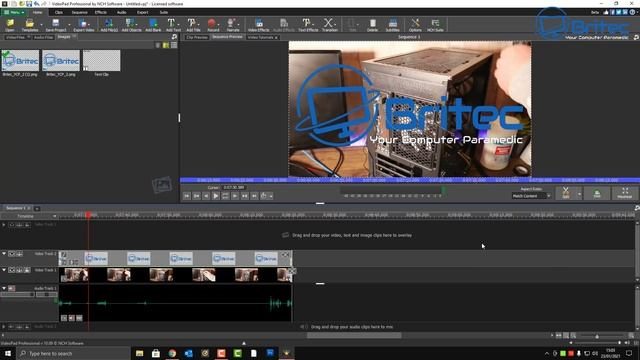
Task: Click the Transition toolbar icon
Action: click(329, 25)
